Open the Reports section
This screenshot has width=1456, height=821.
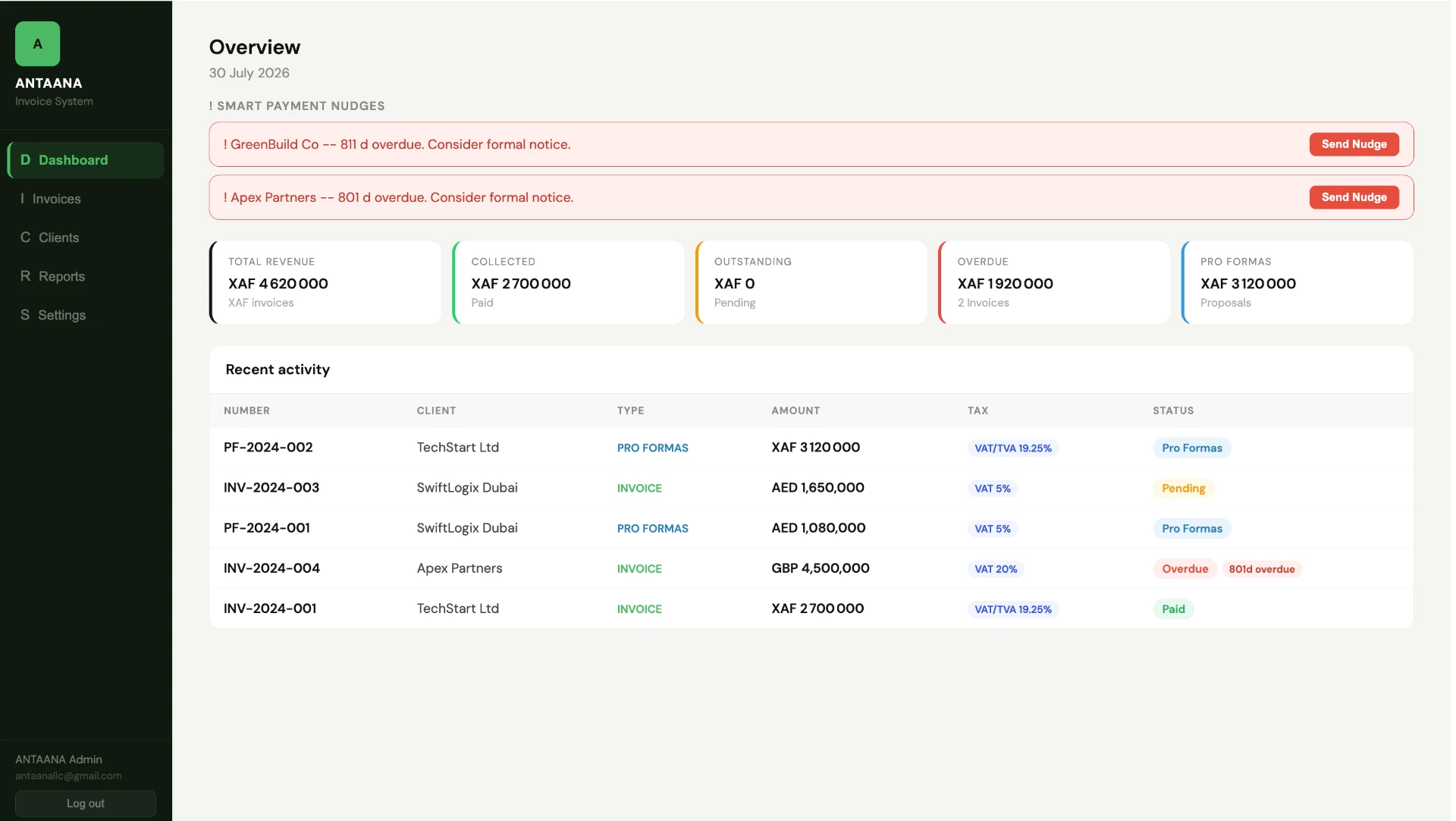[86, 276]
